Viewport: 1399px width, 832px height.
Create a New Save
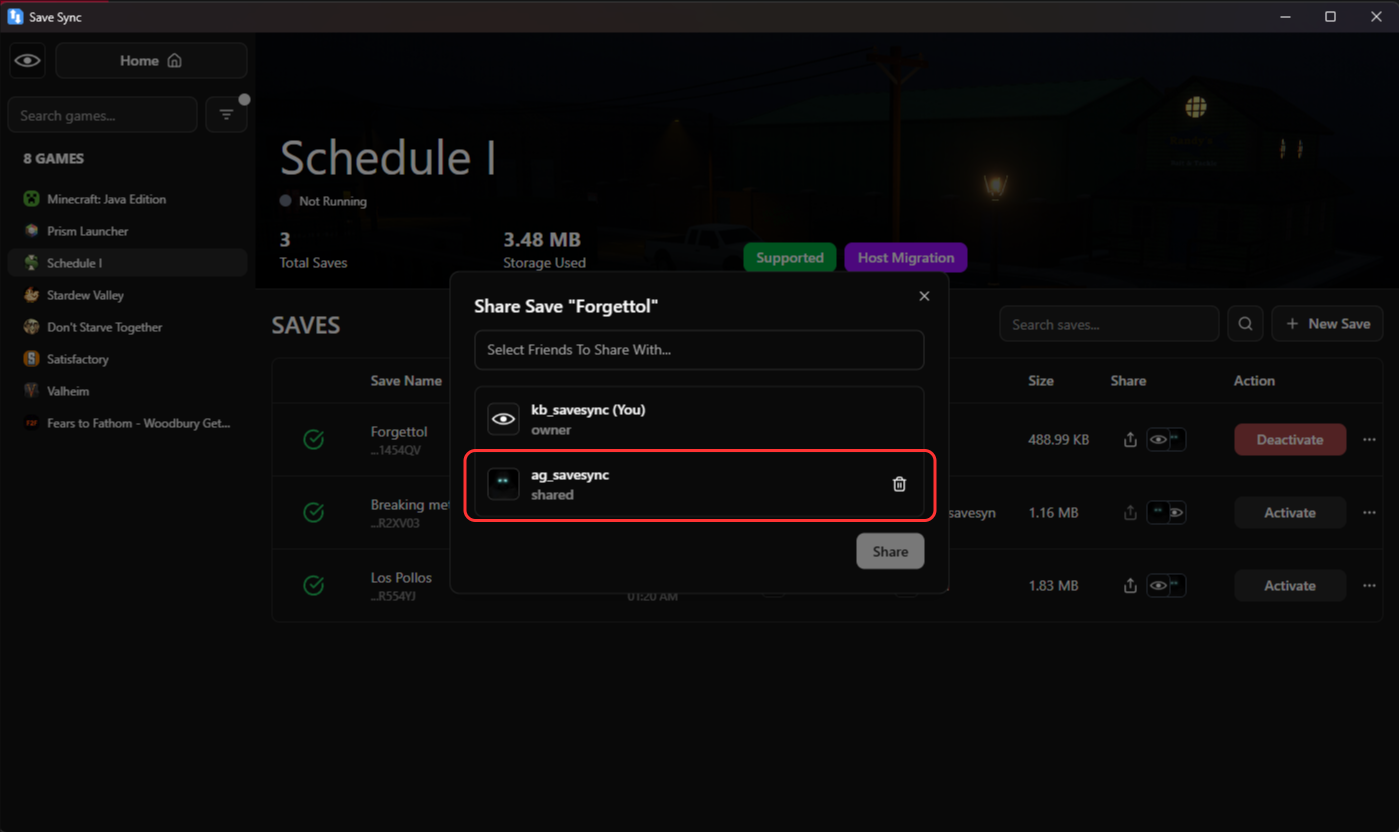point(1328,324)
